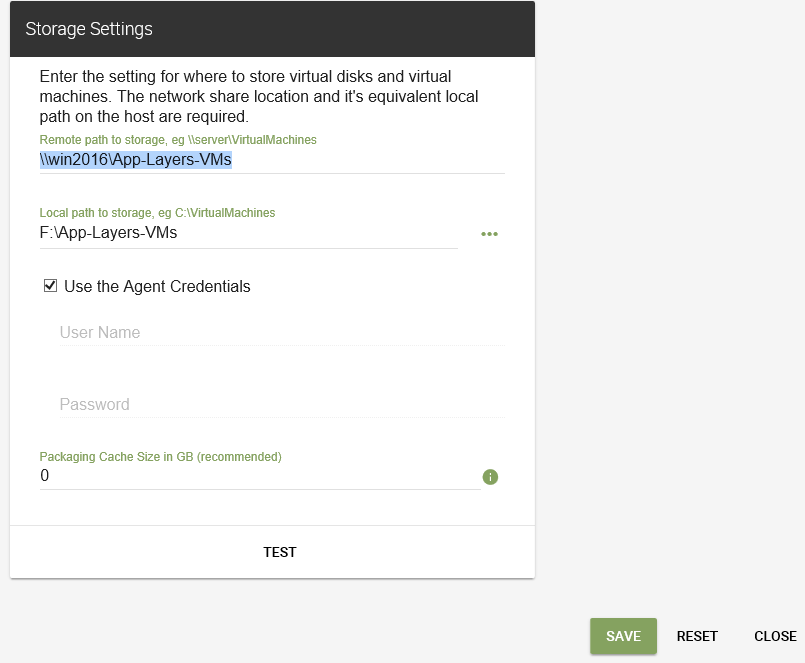Click the Packaging Cache Size info icon
This screenshot has height=663, width=805.
click(x=490, y=477)
